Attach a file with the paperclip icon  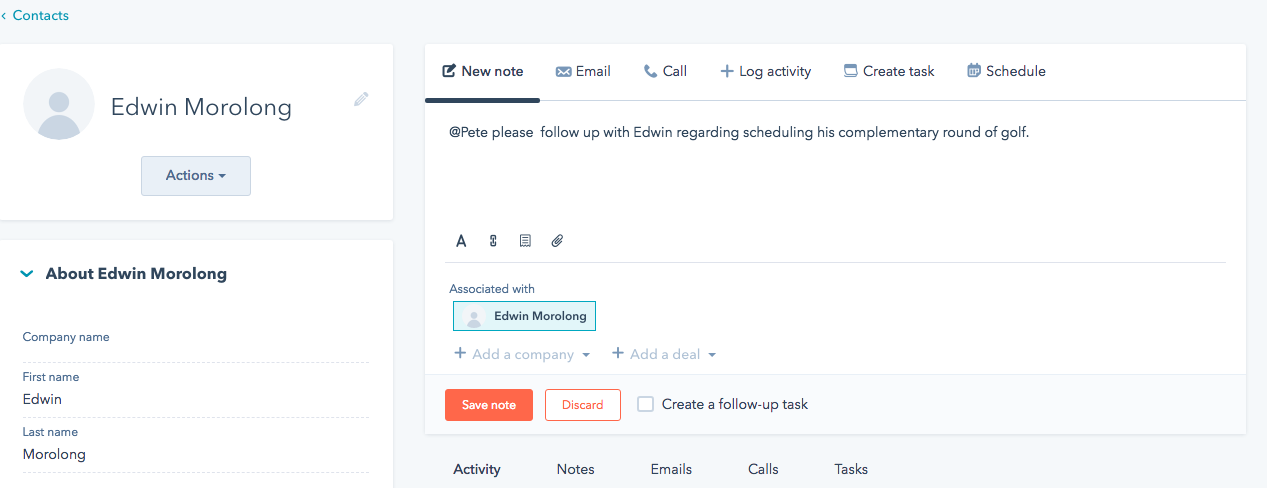point(558,241)
